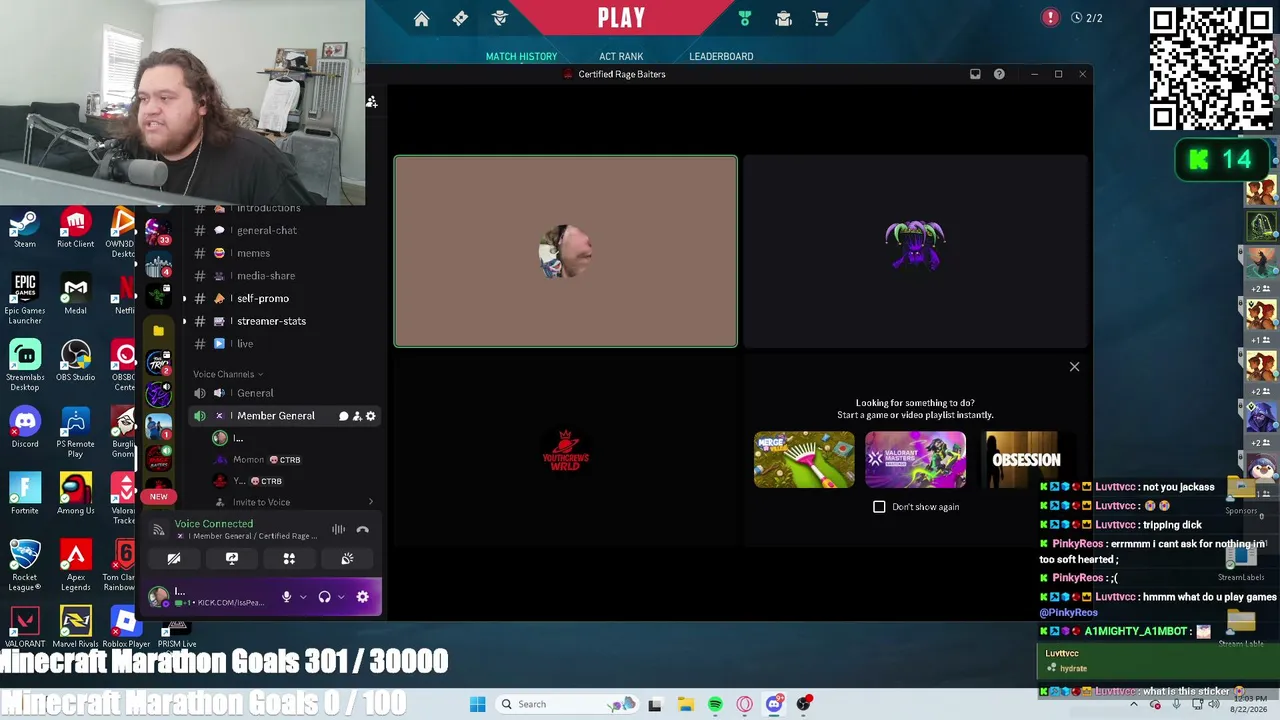Viewport: 1280px width, 720px height.
Task: Dismiss the activity suggestions panel
Action: 1074,367
